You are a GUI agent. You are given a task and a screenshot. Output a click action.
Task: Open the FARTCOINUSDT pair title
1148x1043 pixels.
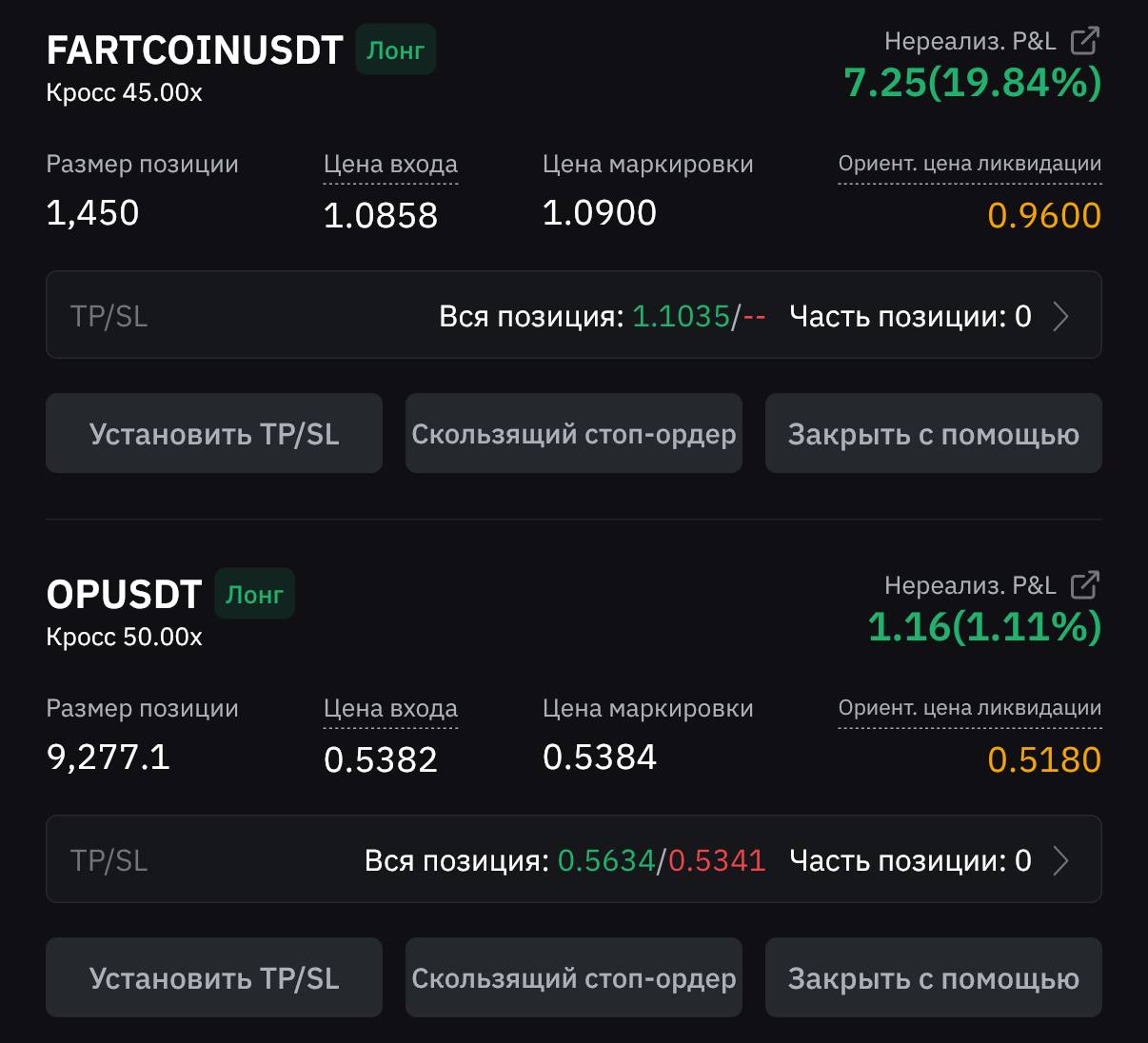(194, 50)
